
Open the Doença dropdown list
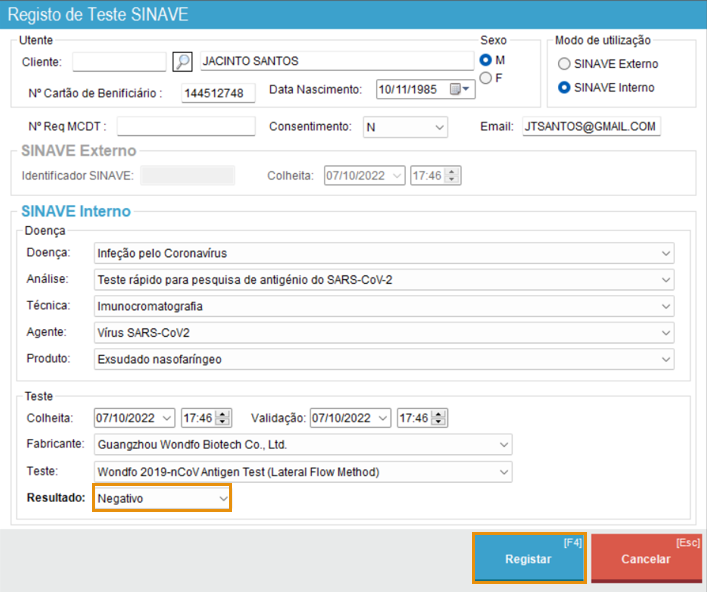[666, 252]
